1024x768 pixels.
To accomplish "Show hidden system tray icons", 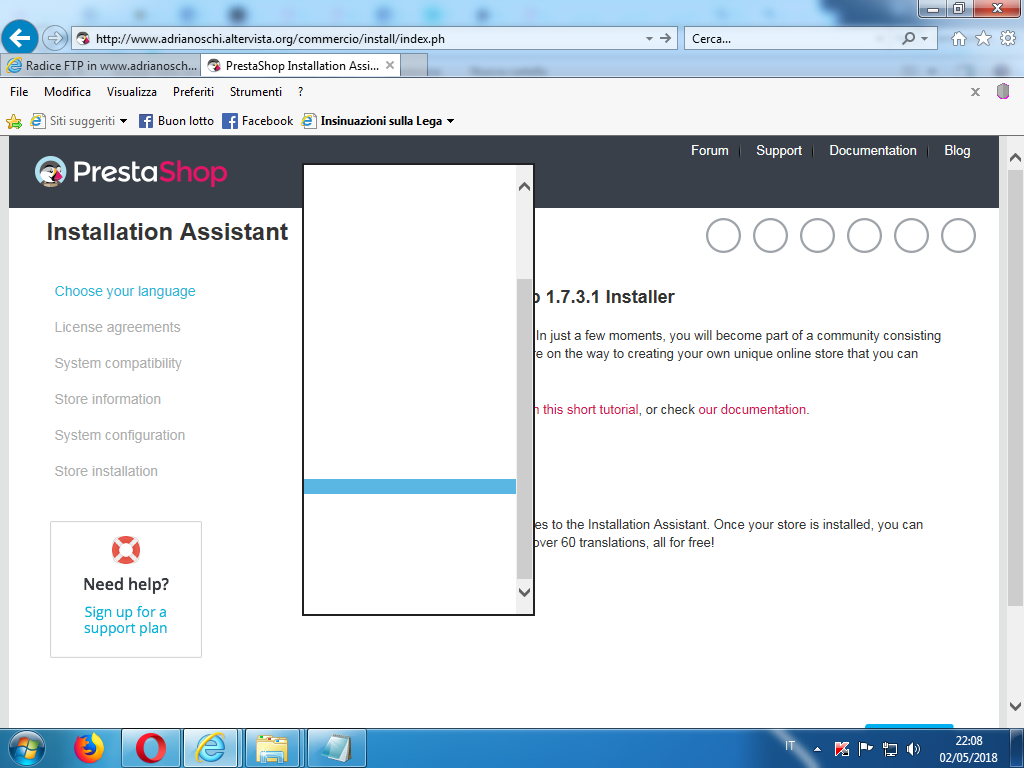I will [x=817, y=749].
